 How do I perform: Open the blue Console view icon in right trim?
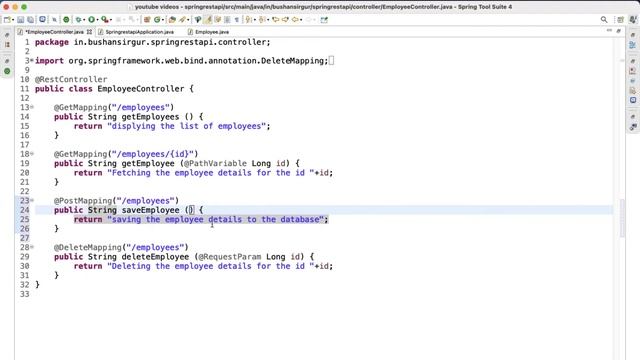pos(633,100)
